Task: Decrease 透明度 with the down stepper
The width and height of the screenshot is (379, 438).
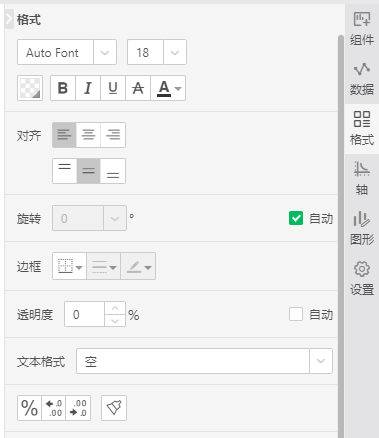Action: tap(115, 320)
